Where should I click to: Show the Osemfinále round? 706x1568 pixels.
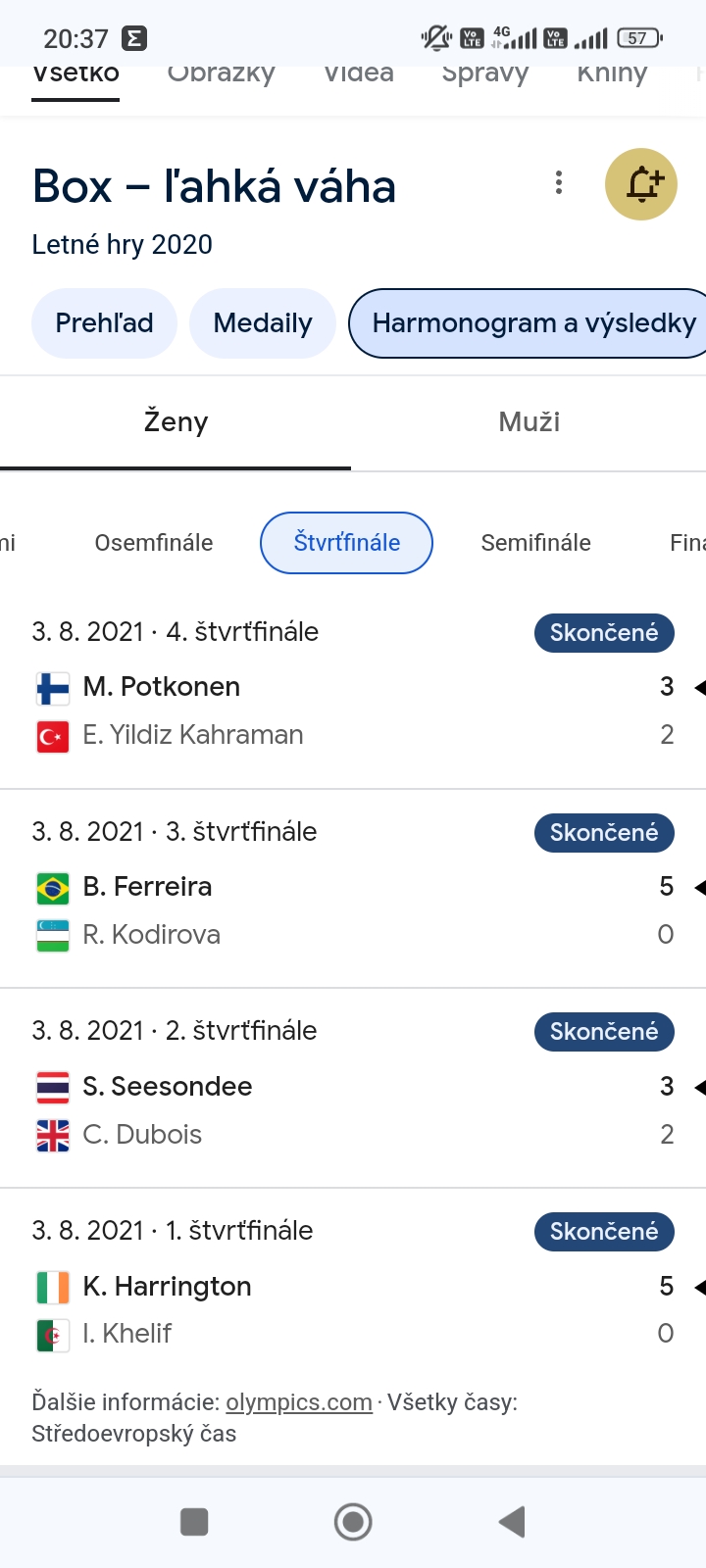click(x=154, y=543)
